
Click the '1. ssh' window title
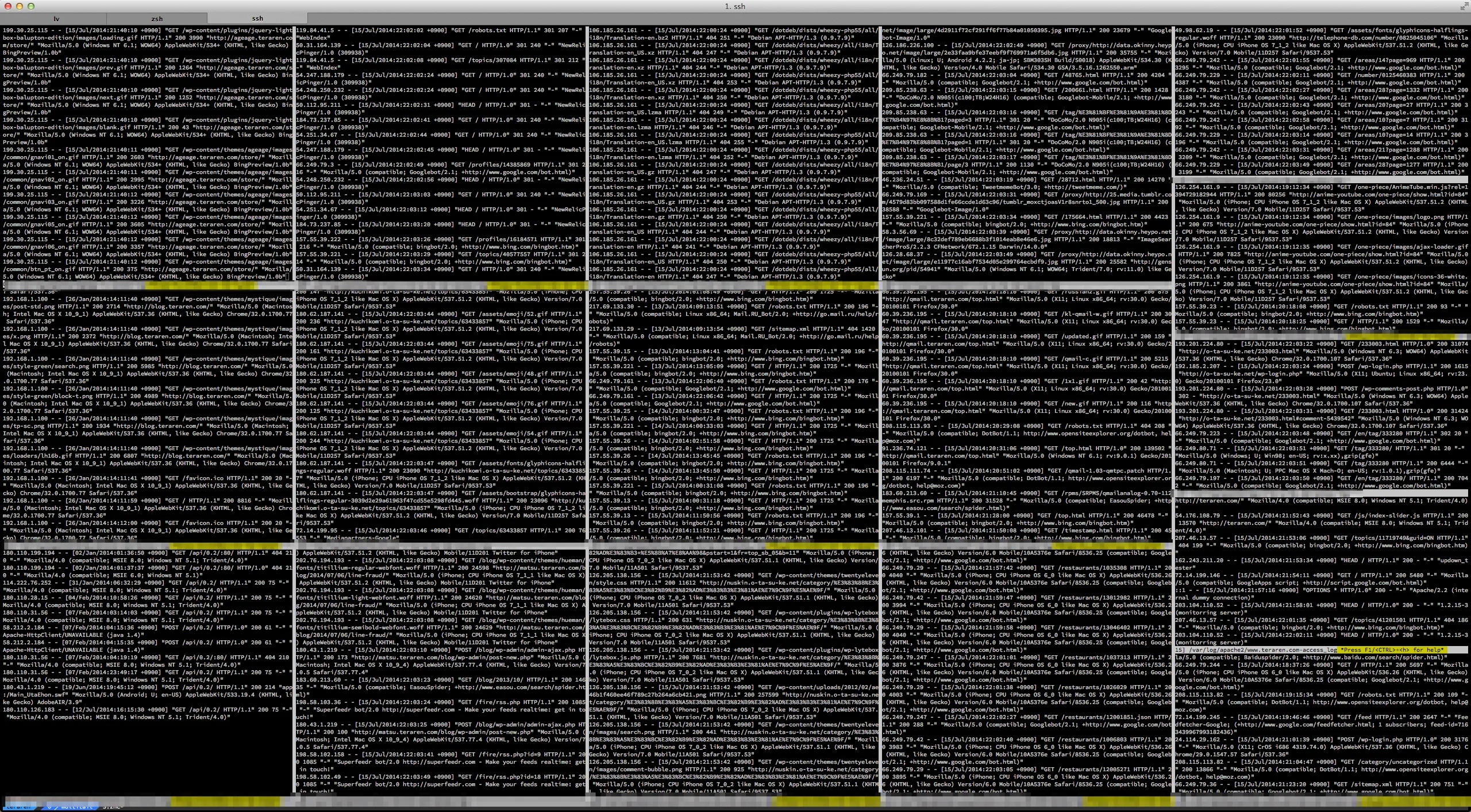click(x=735, y=6)
